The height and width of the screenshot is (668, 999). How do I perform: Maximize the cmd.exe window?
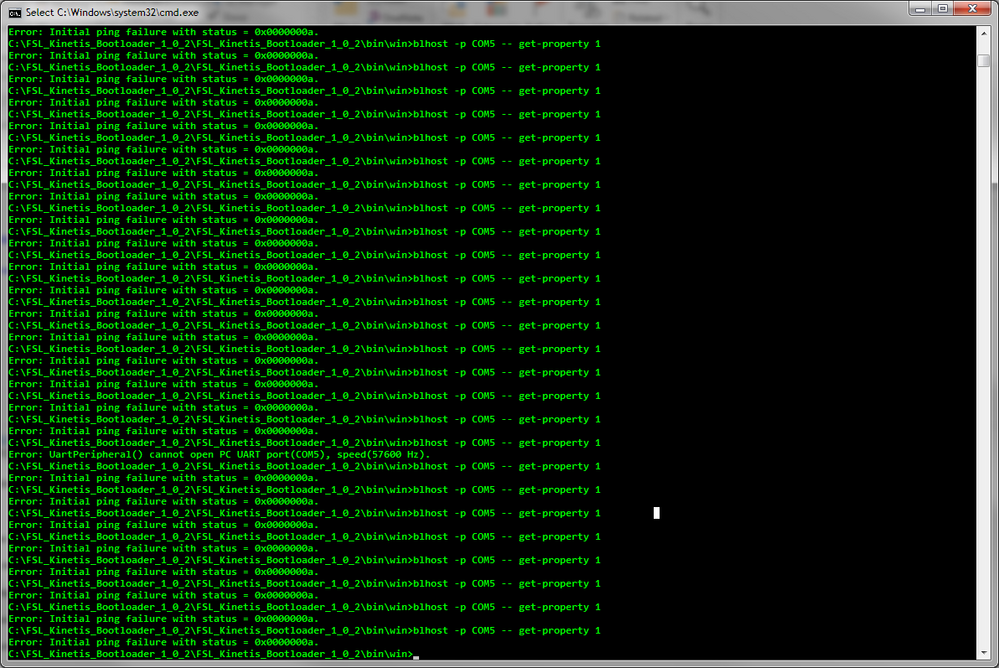pos(942,9)
